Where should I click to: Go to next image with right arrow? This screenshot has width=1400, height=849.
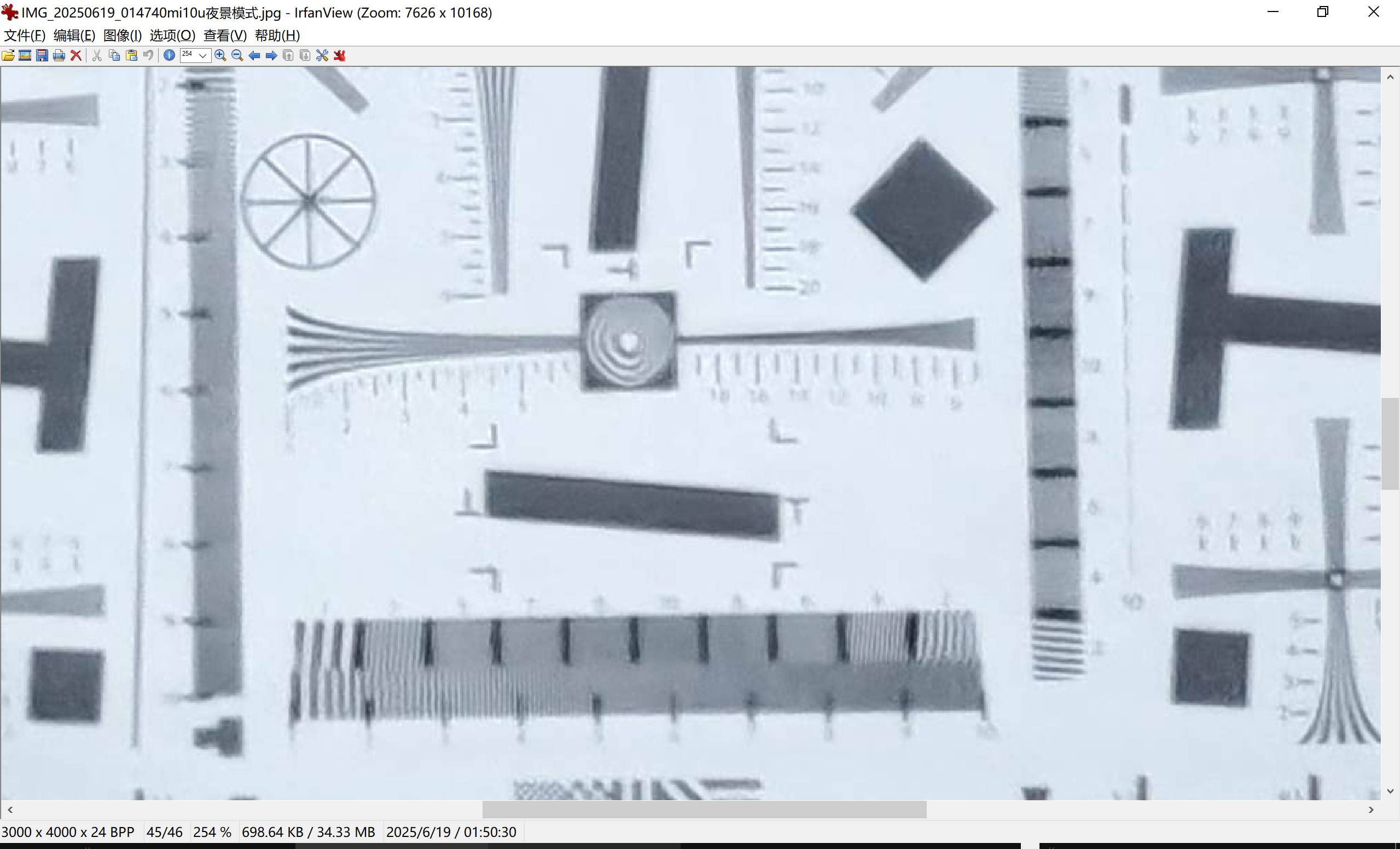pos(271,55)
